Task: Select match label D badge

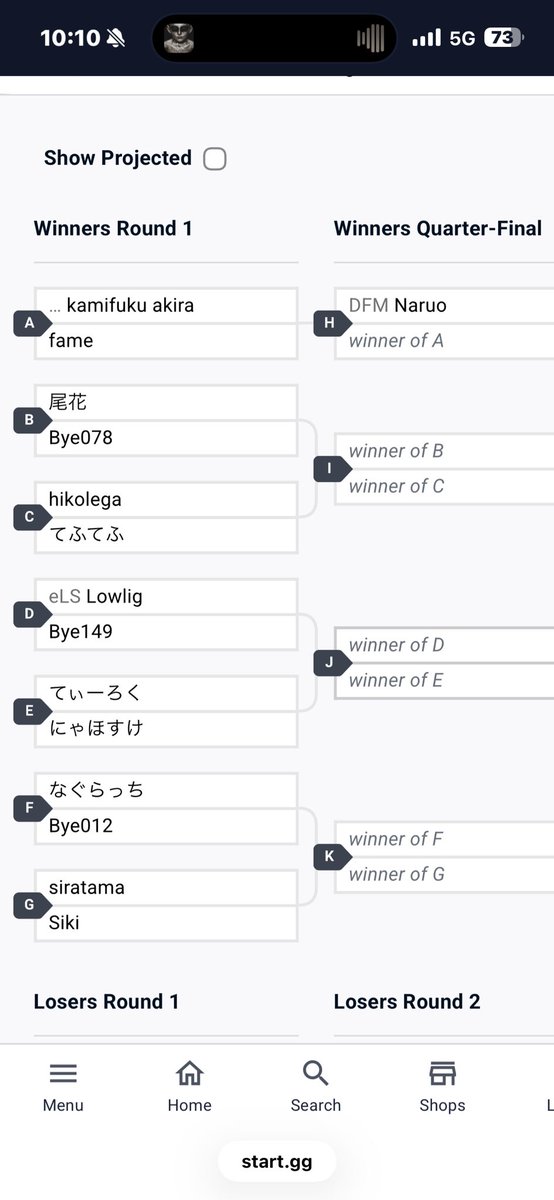Action: pyautogui.click(x=30, y=614)
